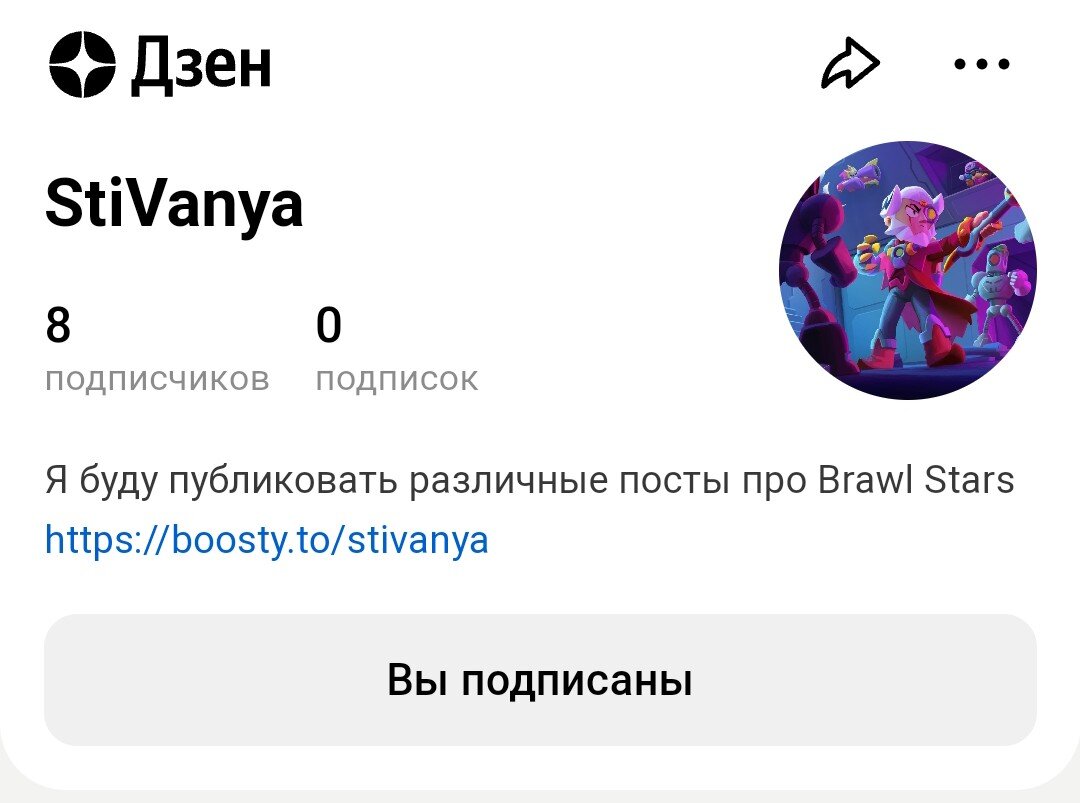Screen dimensions: 1080x803
Task: Share the StiVanya channel via arrow icon
Action: click(851, 63)
